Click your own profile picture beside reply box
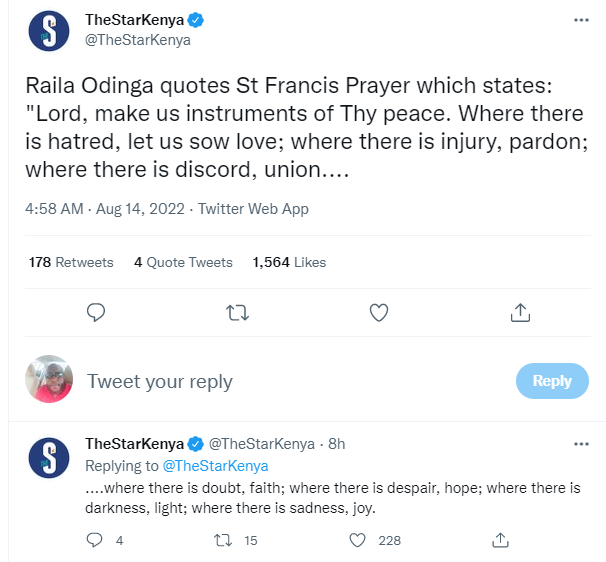 49,380
